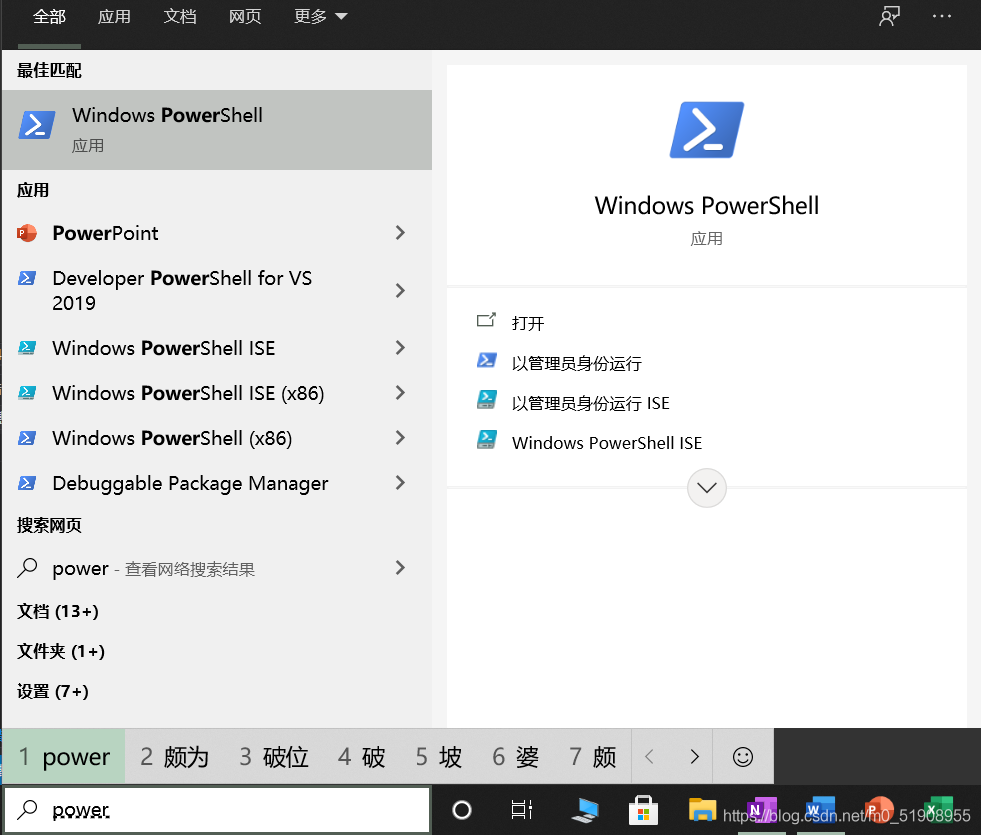Click Developer PowerShell for VS 2019 icon

point(27,278)
